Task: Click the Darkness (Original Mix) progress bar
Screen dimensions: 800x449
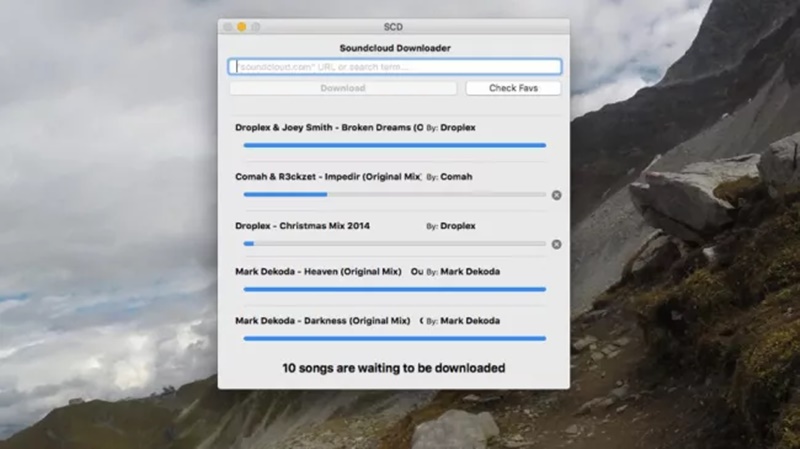Action: [x=394, y=338]
